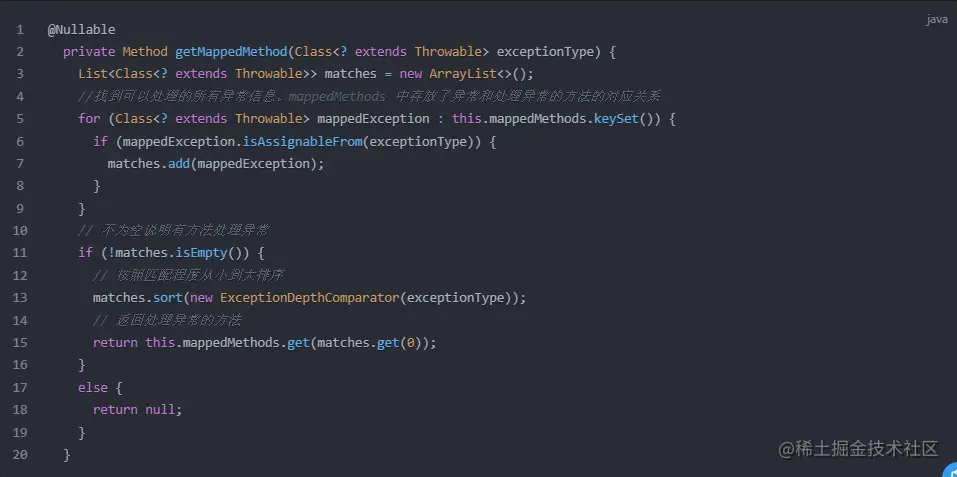
Task: Click the "get(0)" call on line 15
Action: point(400,342)
